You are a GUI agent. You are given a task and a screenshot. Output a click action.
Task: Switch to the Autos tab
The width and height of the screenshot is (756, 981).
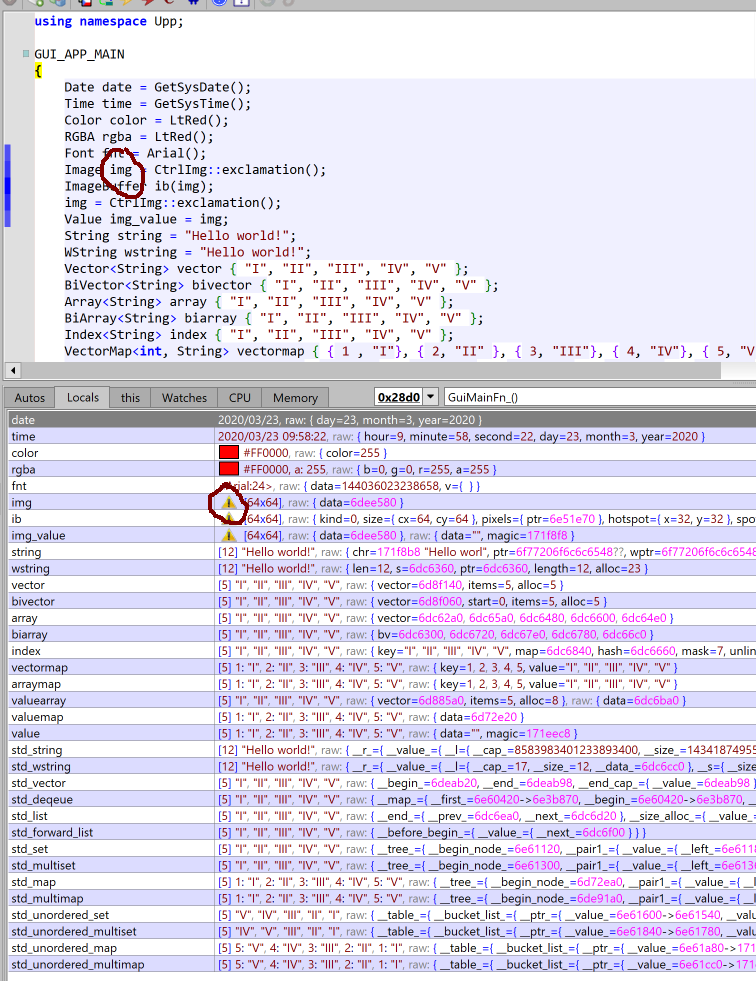(x=29, y=397)
